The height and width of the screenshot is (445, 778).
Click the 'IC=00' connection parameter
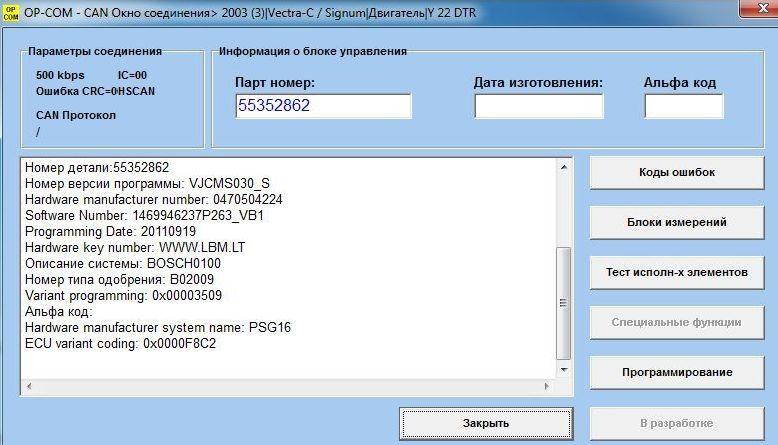[x=132, y=75]
